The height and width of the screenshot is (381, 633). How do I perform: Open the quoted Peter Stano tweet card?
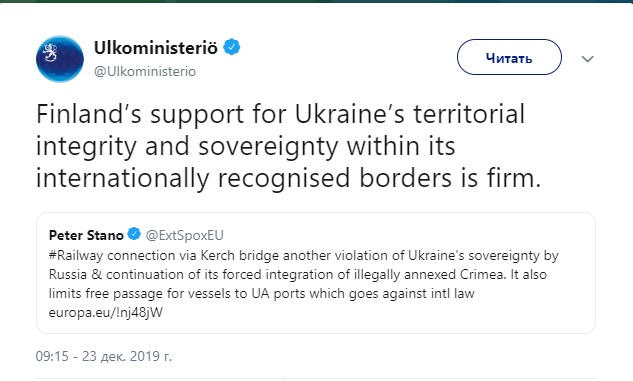click(x=316, y=273)
